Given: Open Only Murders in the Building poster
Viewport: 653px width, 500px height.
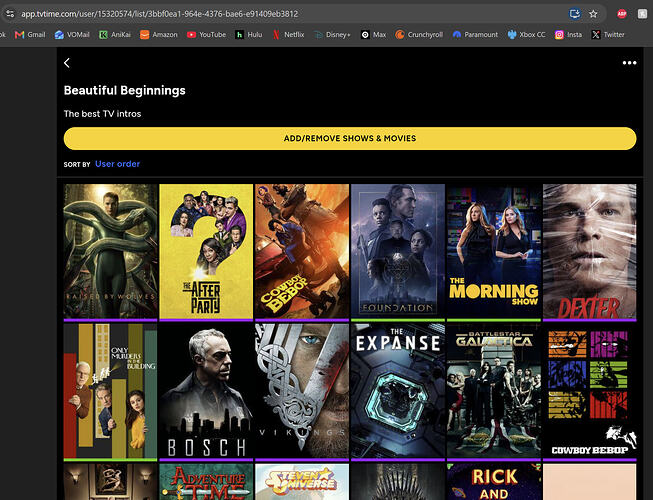Looking at the screenshot, I should tap(110, 391).
